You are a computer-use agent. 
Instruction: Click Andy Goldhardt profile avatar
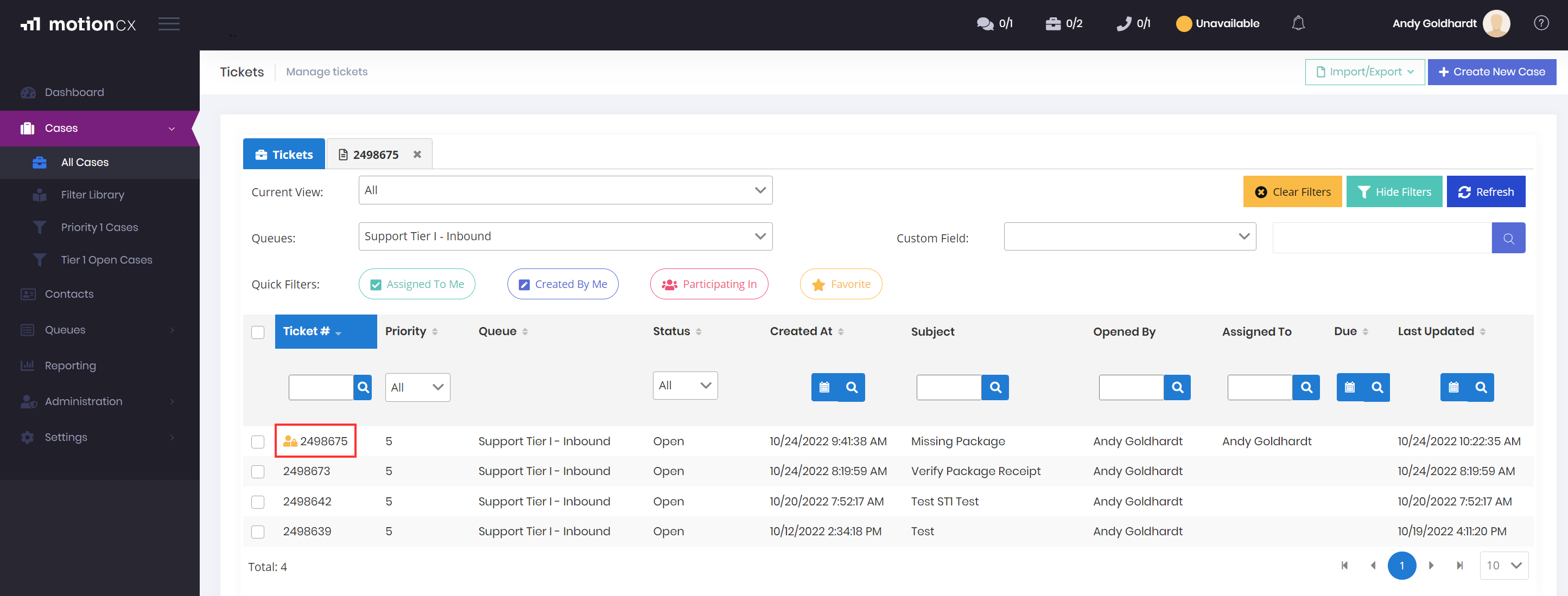[x=1496, y=24]
